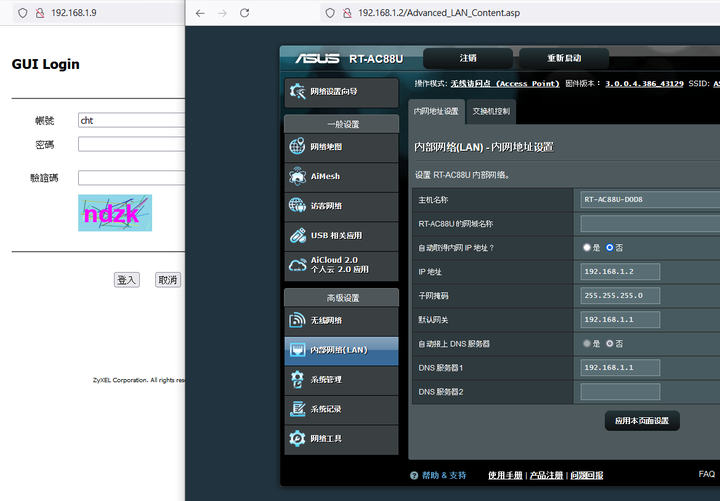Open the 使用手册 link
Image resolution: width=720 pixels, height=501 pixels.
[x=505, y=476]
